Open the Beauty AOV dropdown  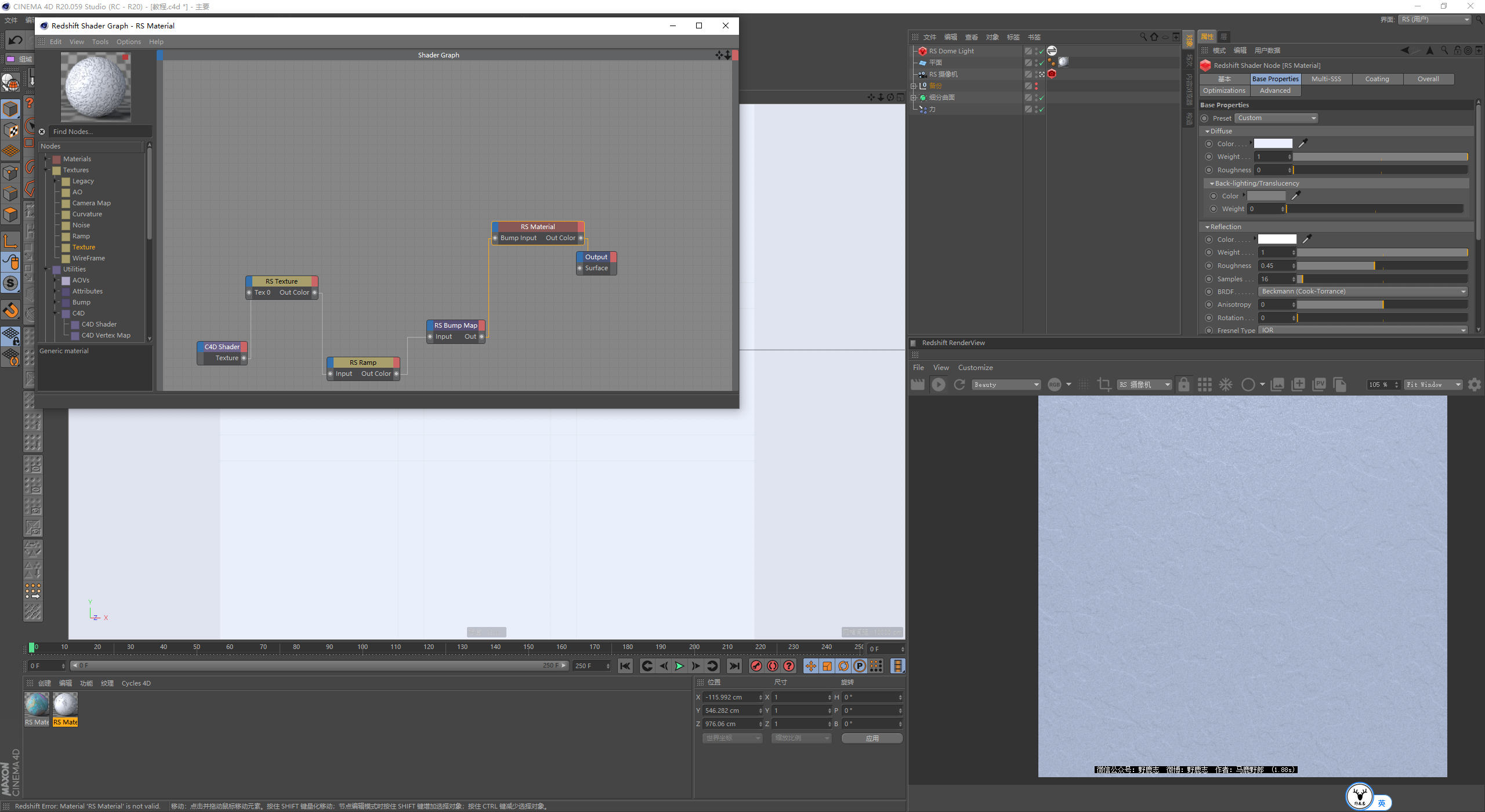pos(1006,385)
